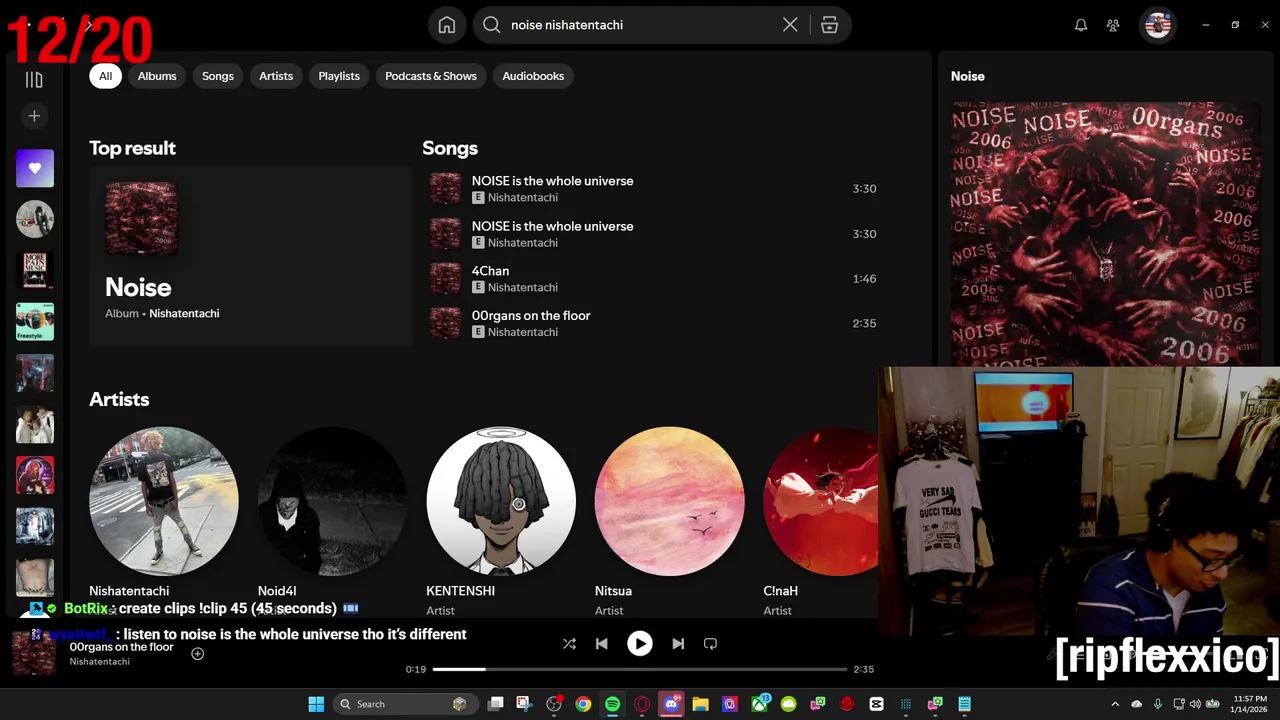Select the Artists filter chip
The width and height of the screenshot is (1280, 720).
pos(276,76)
